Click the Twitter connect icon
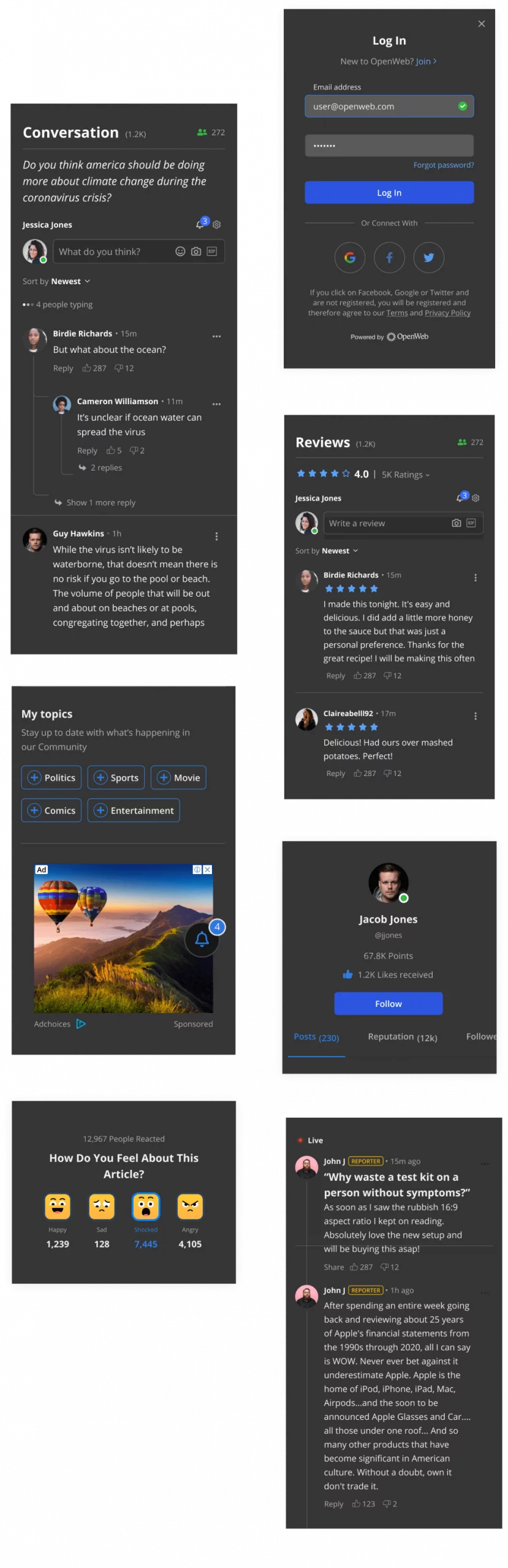The height and width of the screenshot is (1568, 508). pyautogui.click(x=428, y=257)
